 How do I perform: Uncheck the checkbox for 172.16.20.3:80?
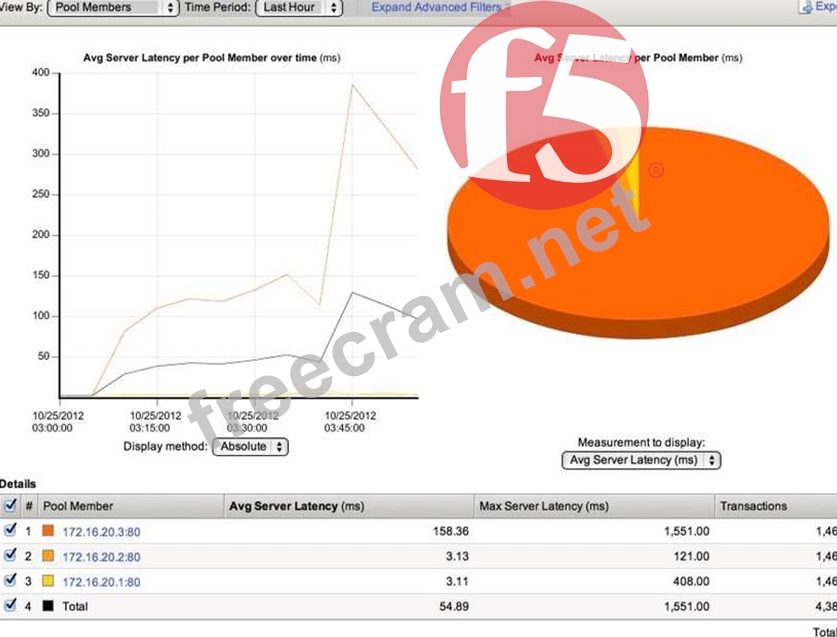[x=10, y=530]
